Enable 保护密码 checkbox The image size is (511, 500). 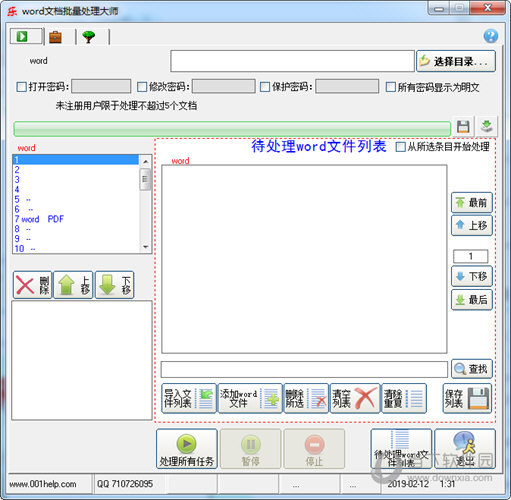[265, 87]
